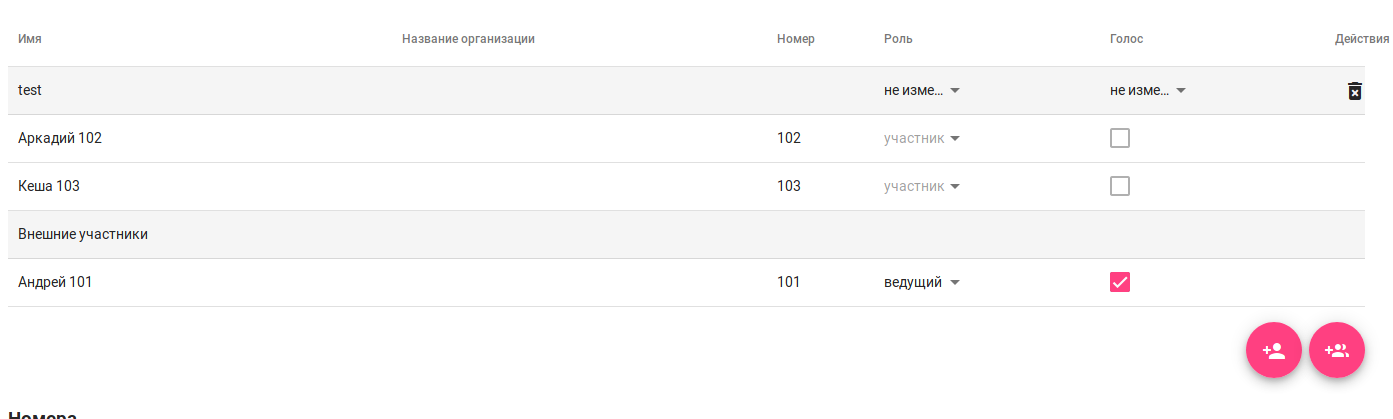This screenshot has height=419, width=1393.
Task: Delete the test row with trash icon
Action: (1354, 91)
